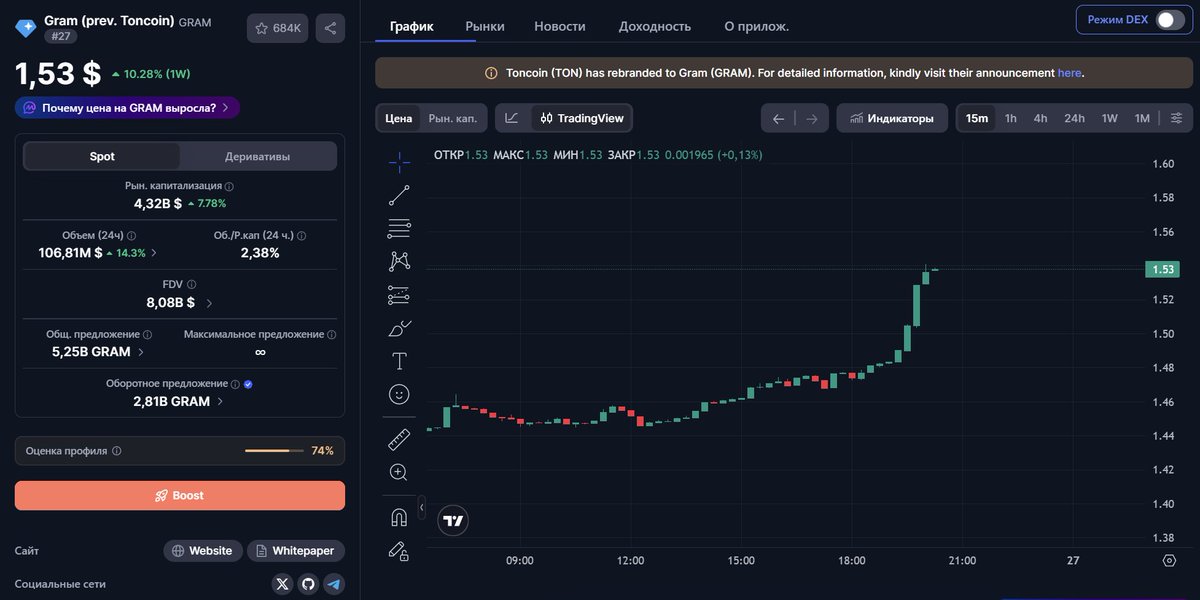Set chart interval to 24h
1200x600 pixels.
[x=1074, y=118]
